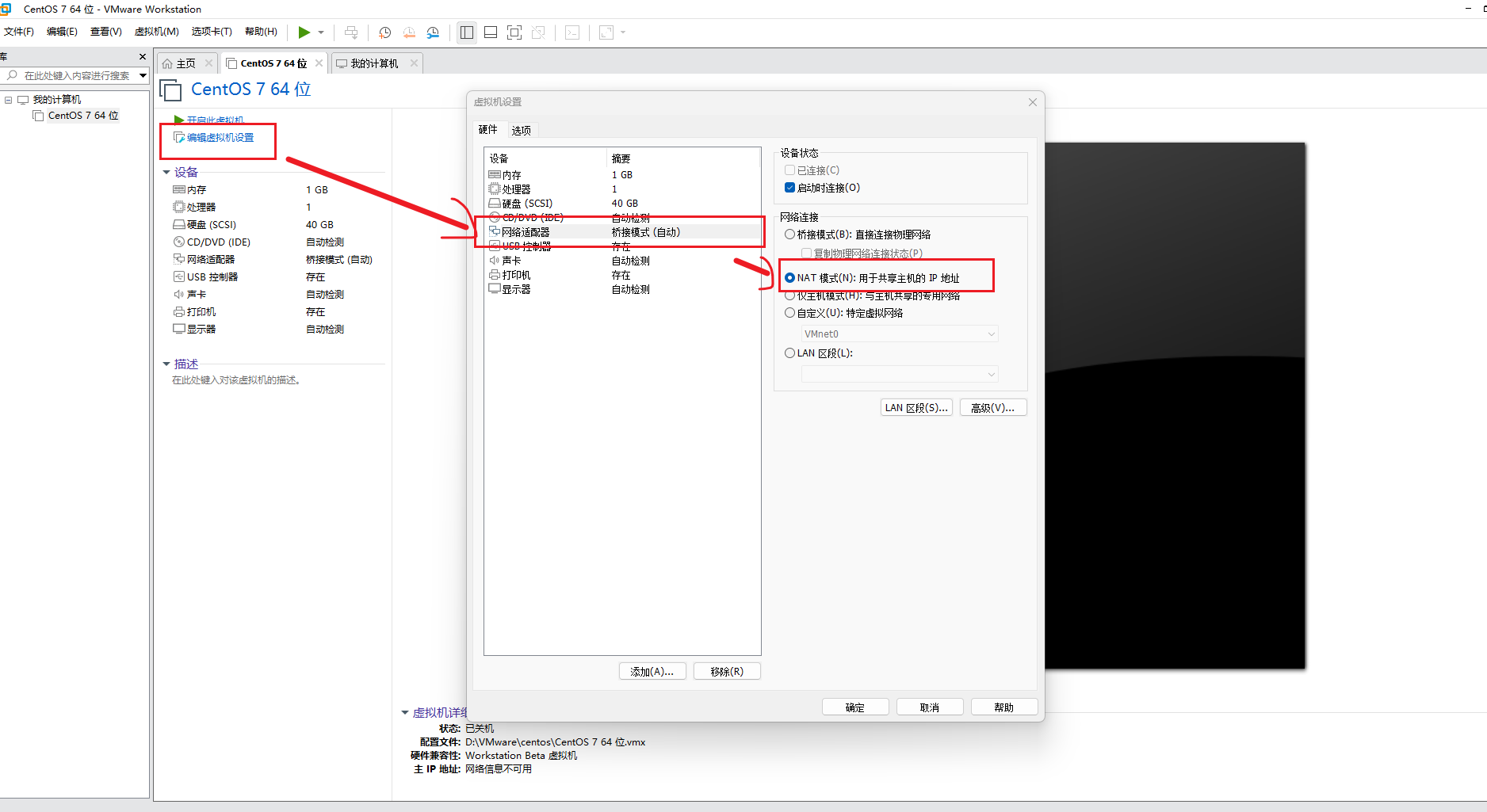Click the library search input field

(77, 76)
